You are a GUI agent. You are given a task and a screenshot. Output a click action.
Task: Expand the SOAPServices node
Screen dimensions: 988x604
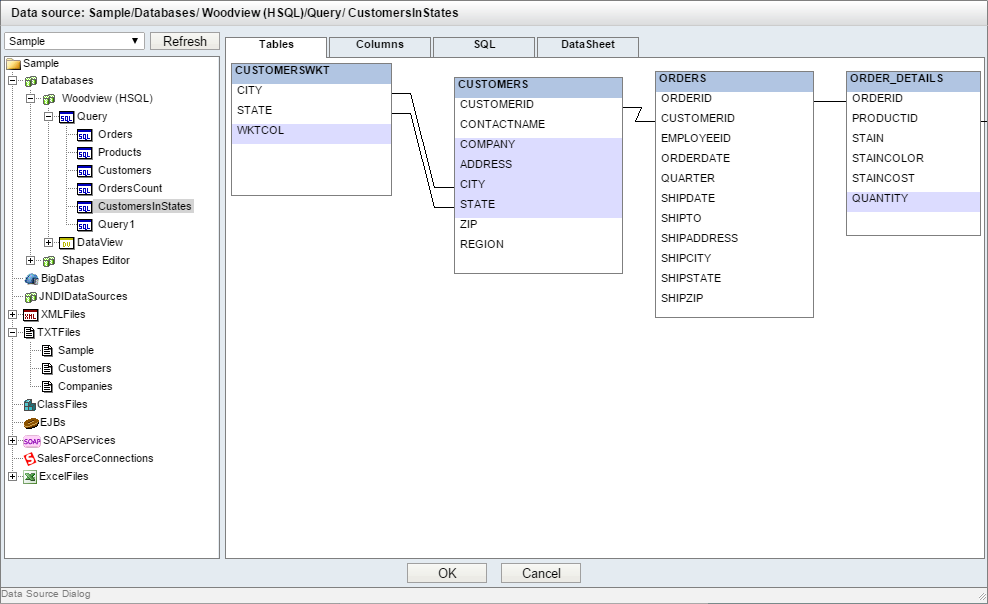13,440
